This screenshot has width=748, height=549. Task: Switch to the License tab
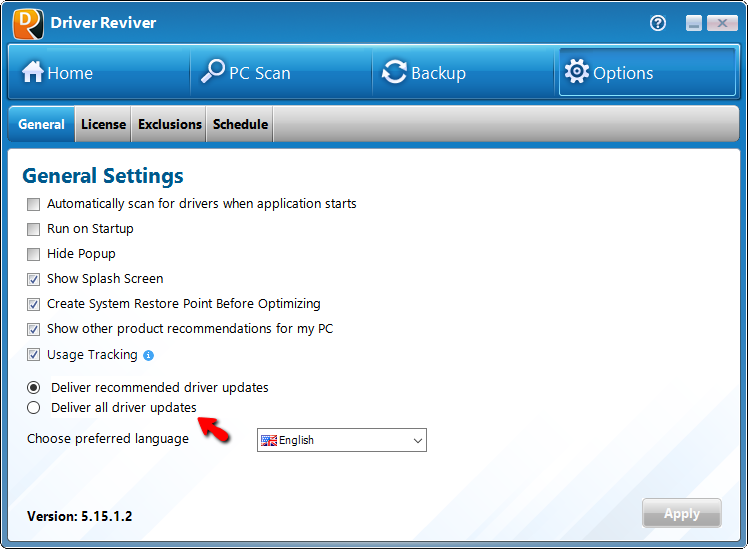click(103, 125)
